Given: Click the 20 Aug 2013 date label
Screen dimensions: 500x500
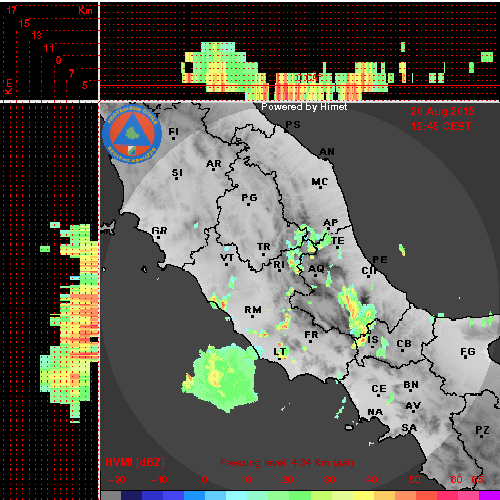Looking at the screenshot, I should [442, 111].
